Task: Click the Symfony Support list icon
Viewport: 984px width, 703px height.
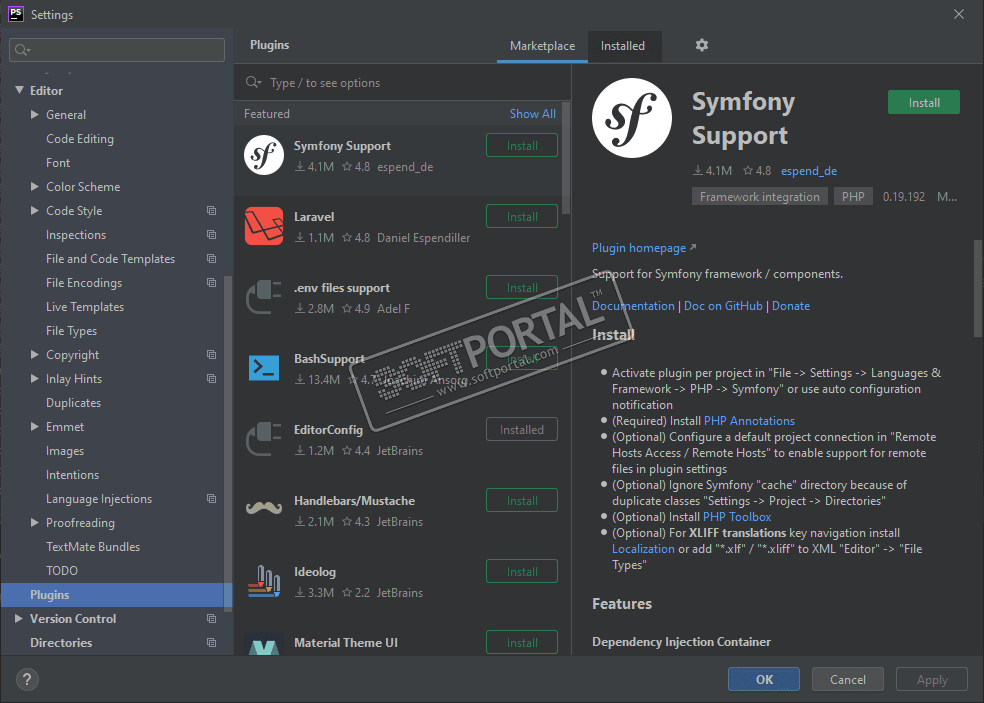Action: [x=264, y=156]
